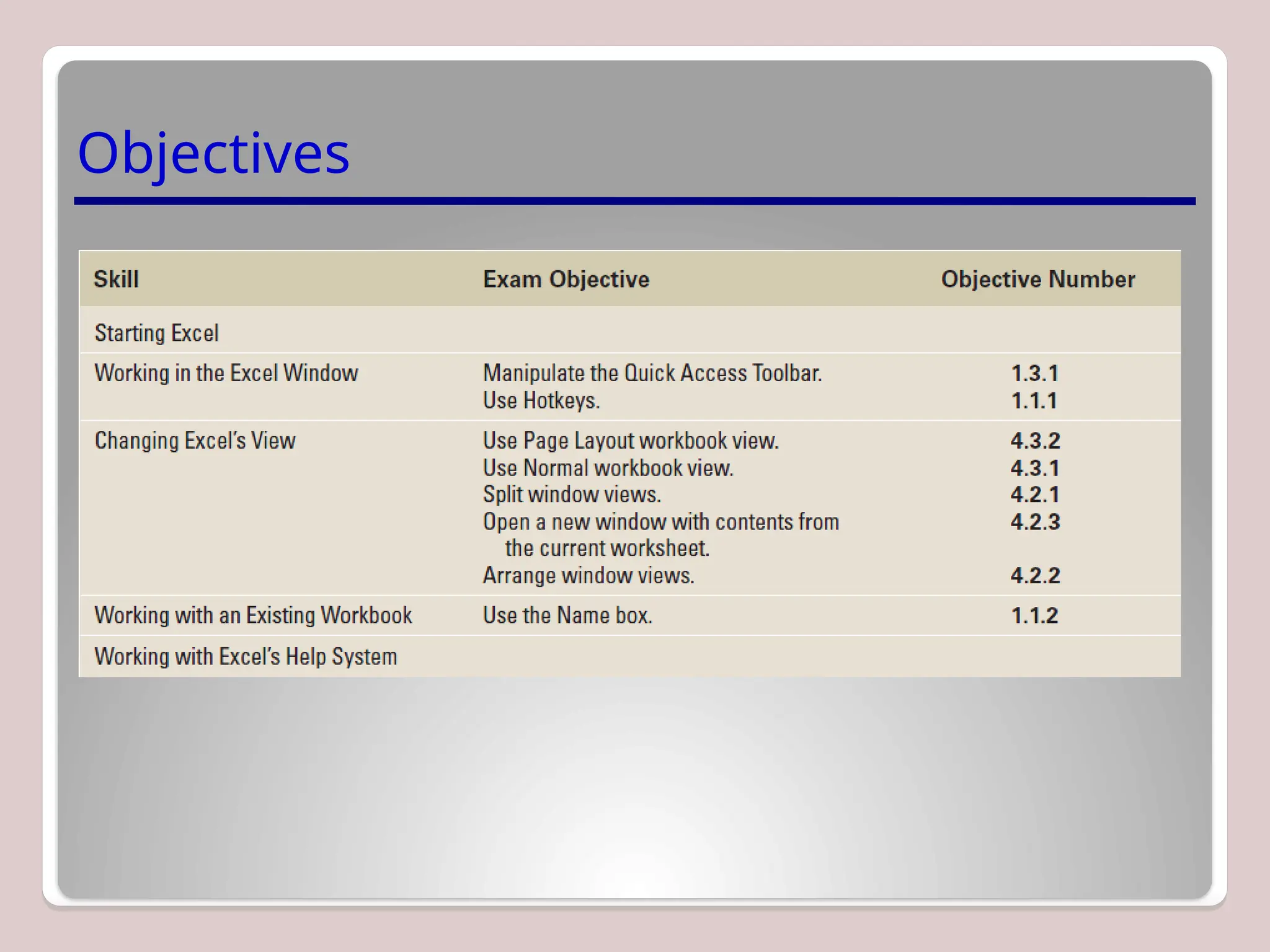1270x952 pixels.
Task: Select the Starting Excel row
Action: click(156, 333)
